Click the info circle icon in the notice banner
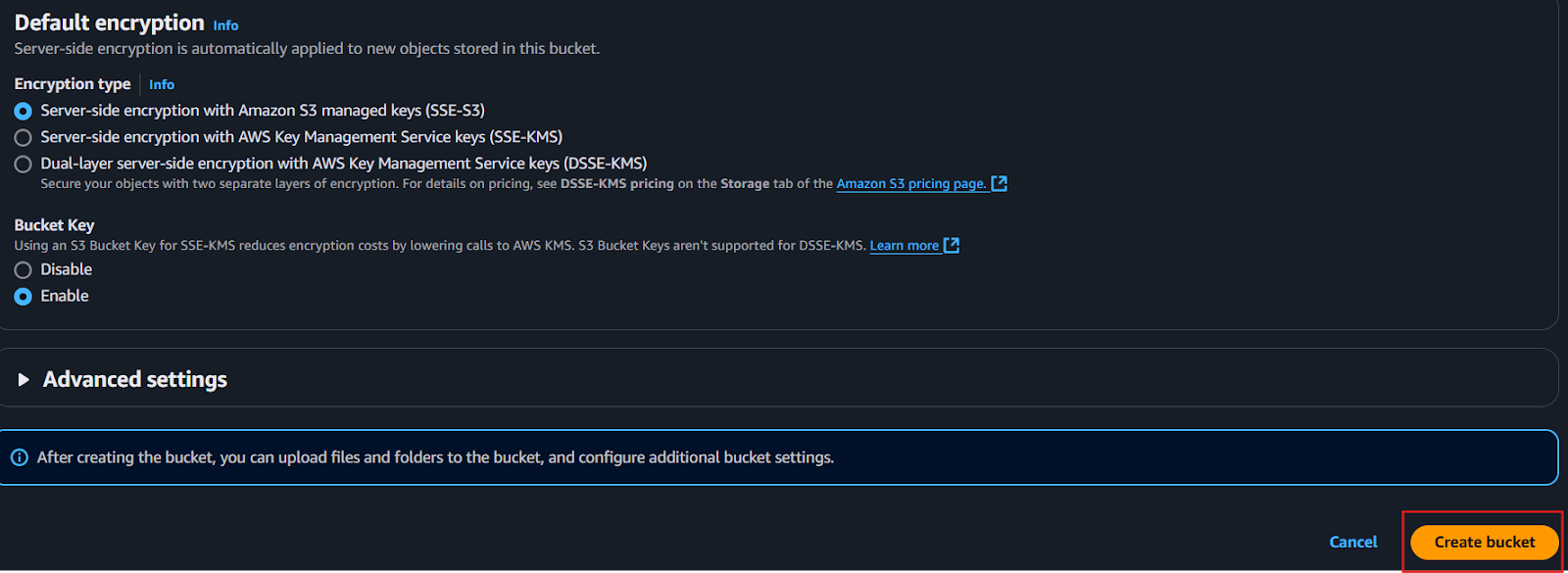Viewport: 1568px width, 573px height. pos(19,457)
